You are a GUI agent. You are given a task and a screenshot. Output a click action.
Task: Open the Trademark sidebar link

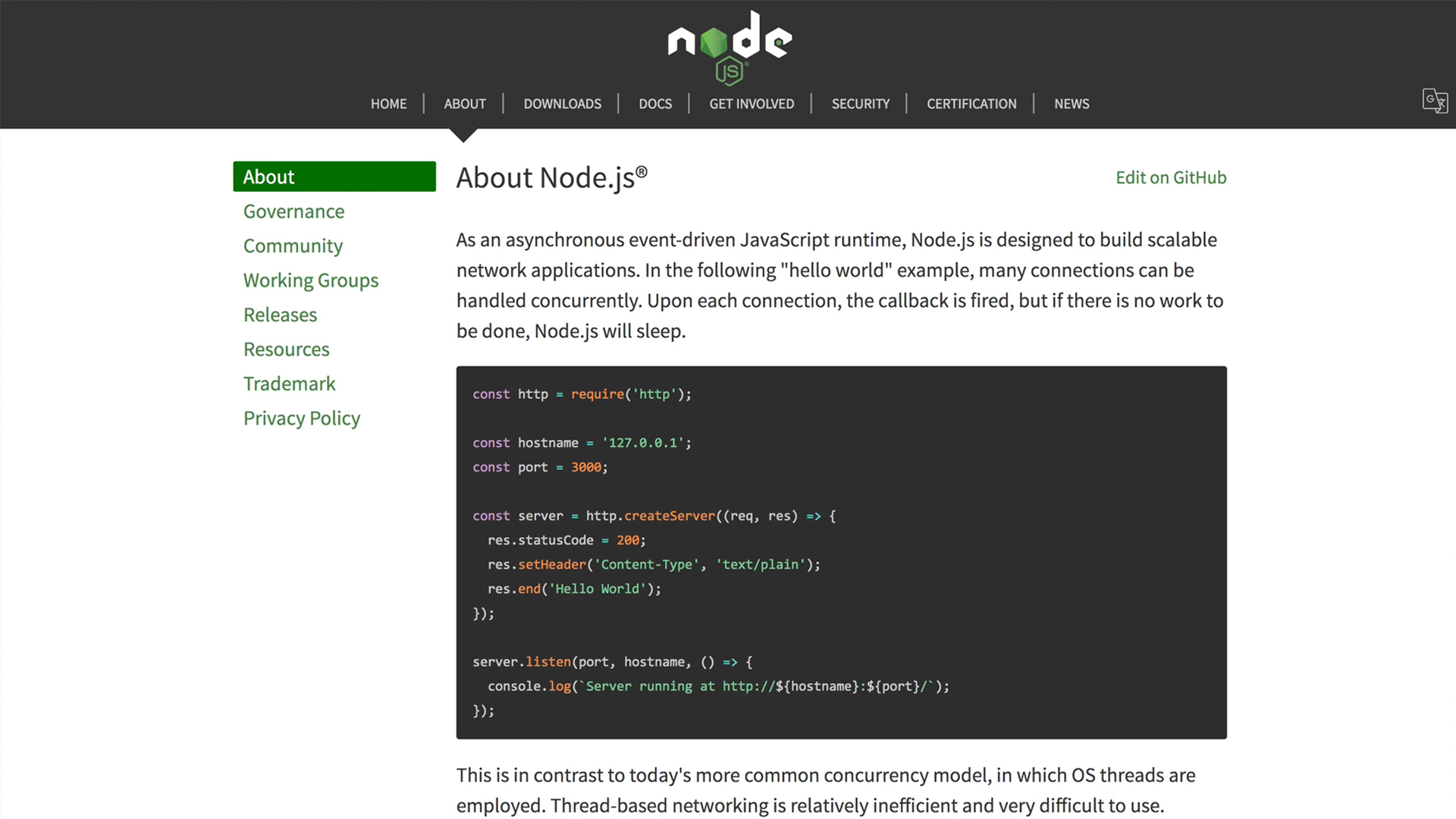point(289,384)
